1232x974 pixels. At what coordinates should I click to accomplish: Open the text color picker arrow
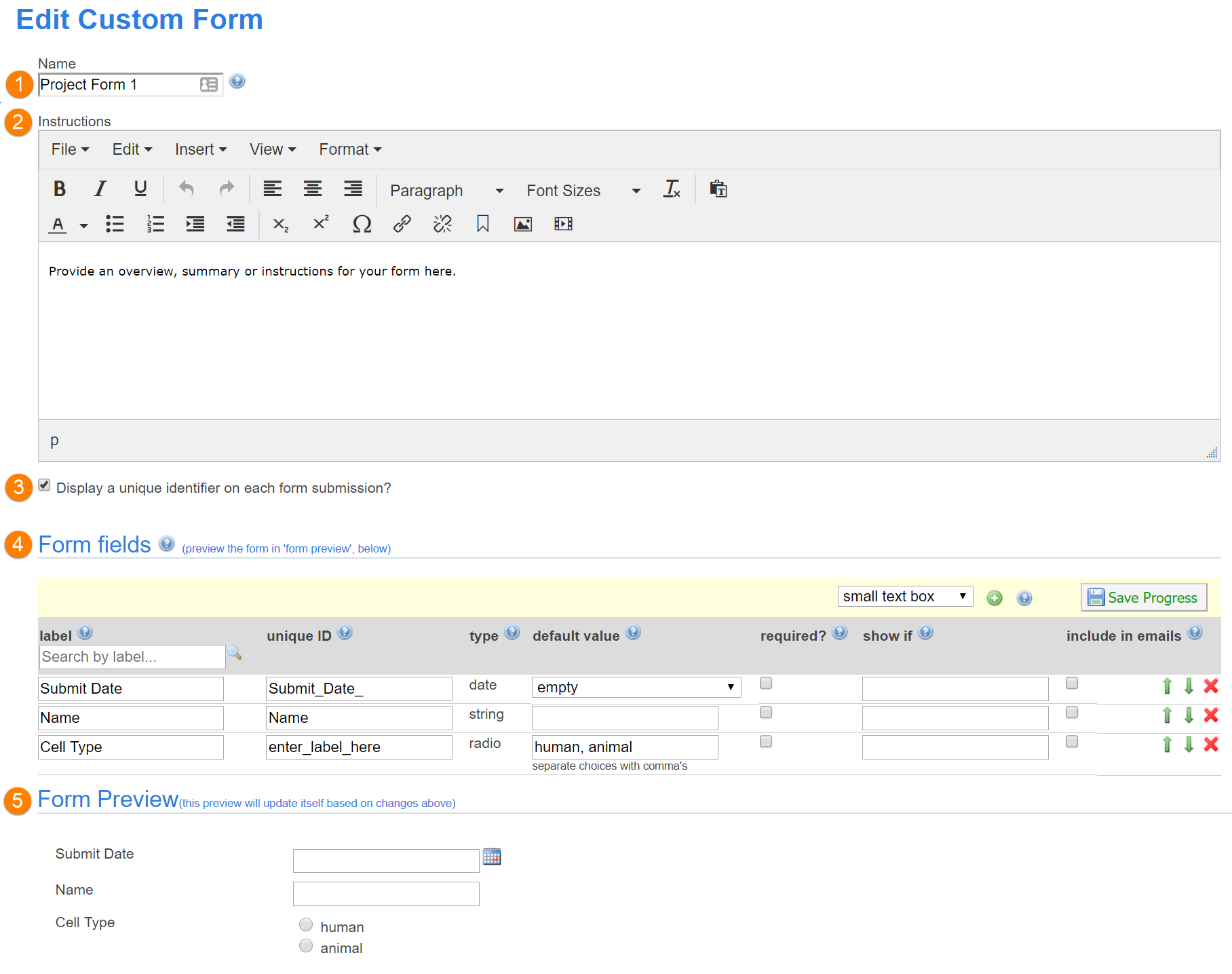point(84,225)
